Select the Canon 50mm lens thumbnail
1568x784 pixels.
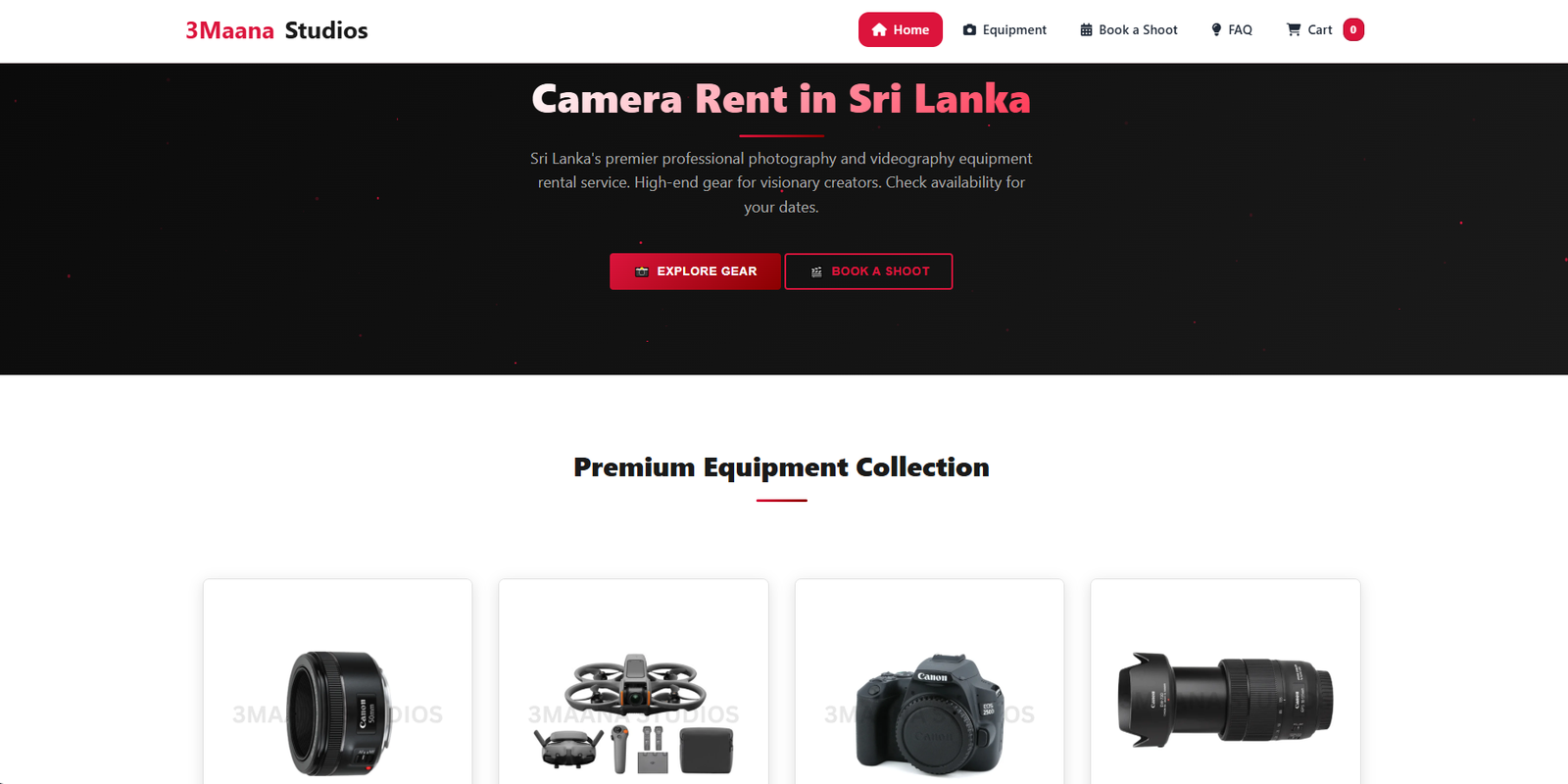click(338, 712)
